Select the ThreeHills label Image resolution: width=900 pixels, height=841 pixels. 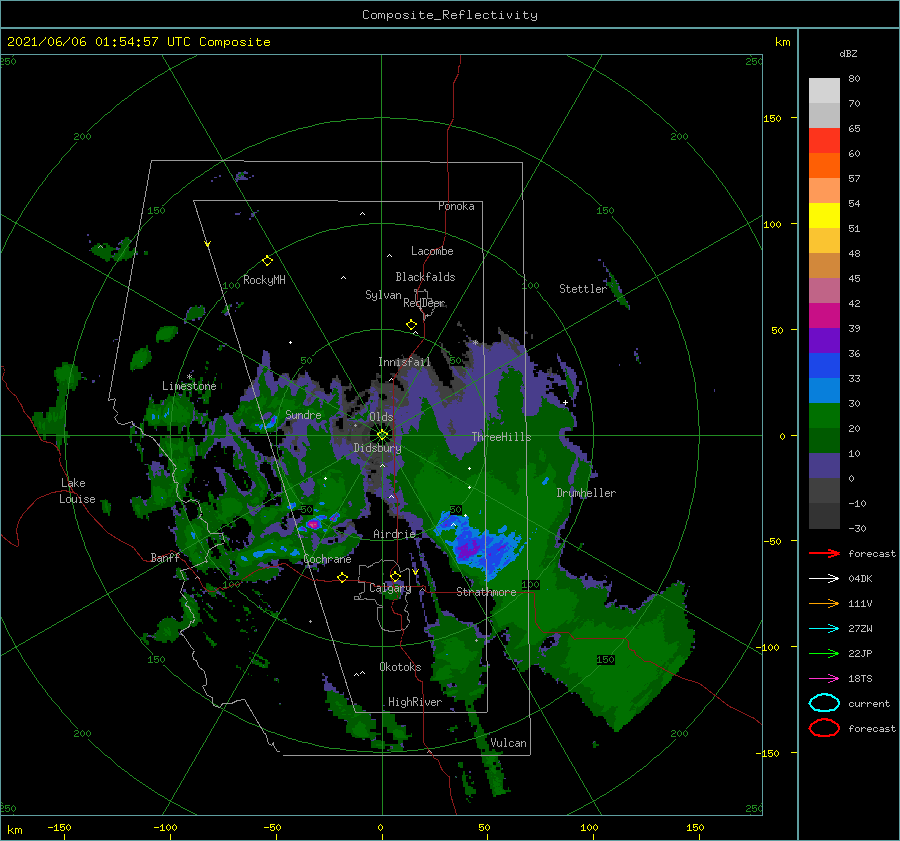(502, 437)
